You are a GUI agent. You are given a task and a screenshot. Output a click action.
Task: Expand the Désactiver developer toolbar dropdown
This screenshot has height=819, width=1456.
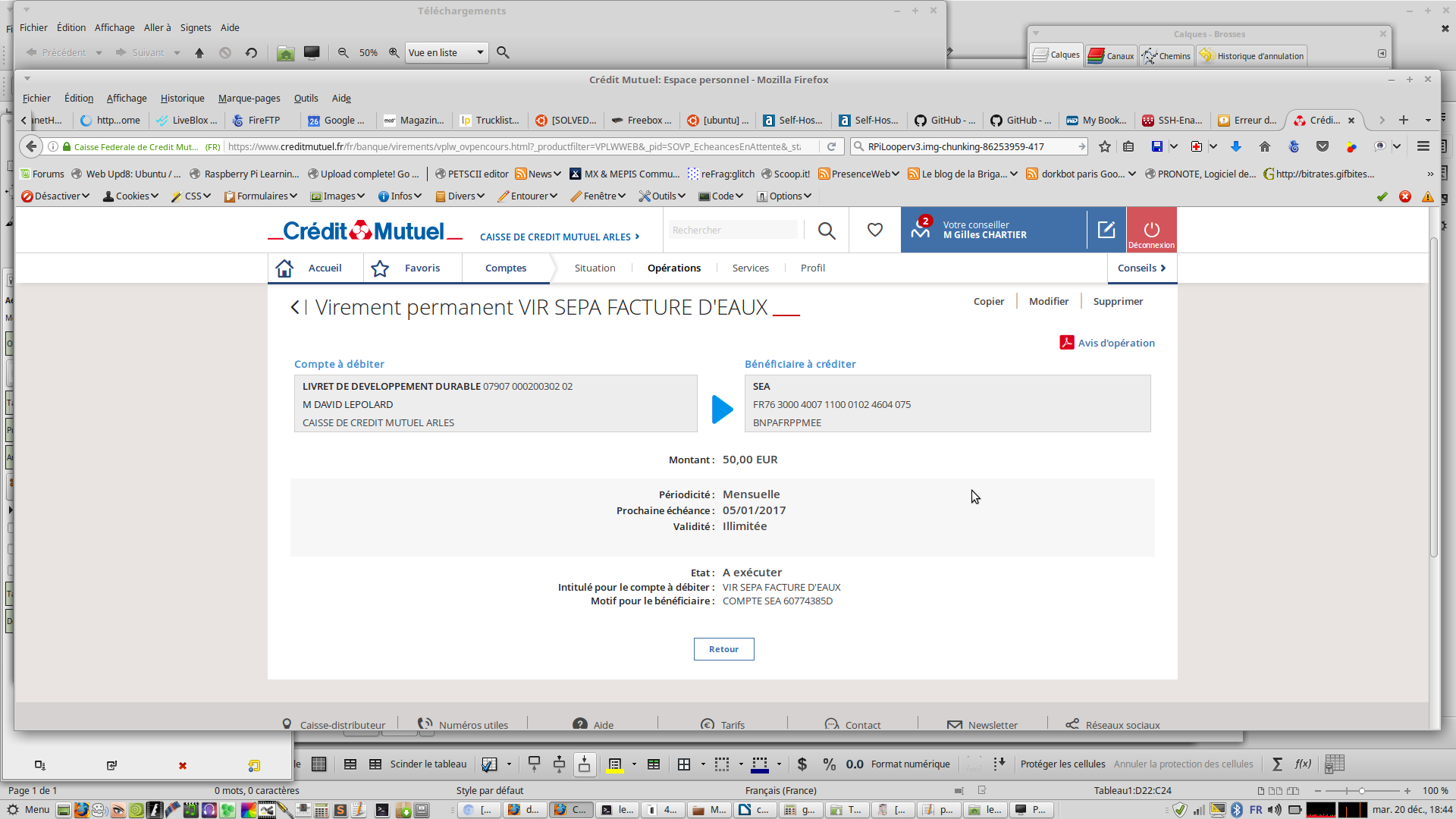[x=55, y=196]
